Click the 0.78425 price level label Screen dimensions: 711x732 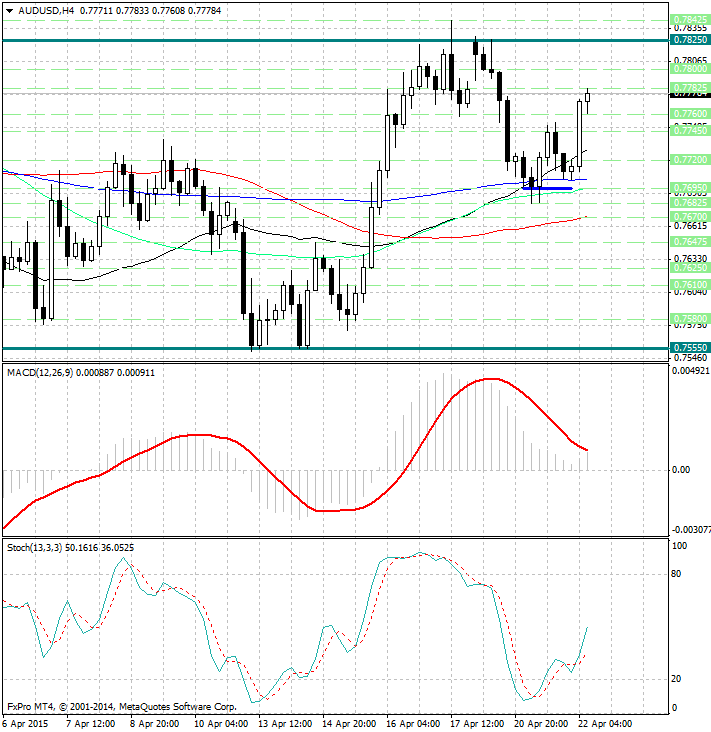tap(690, 20)
